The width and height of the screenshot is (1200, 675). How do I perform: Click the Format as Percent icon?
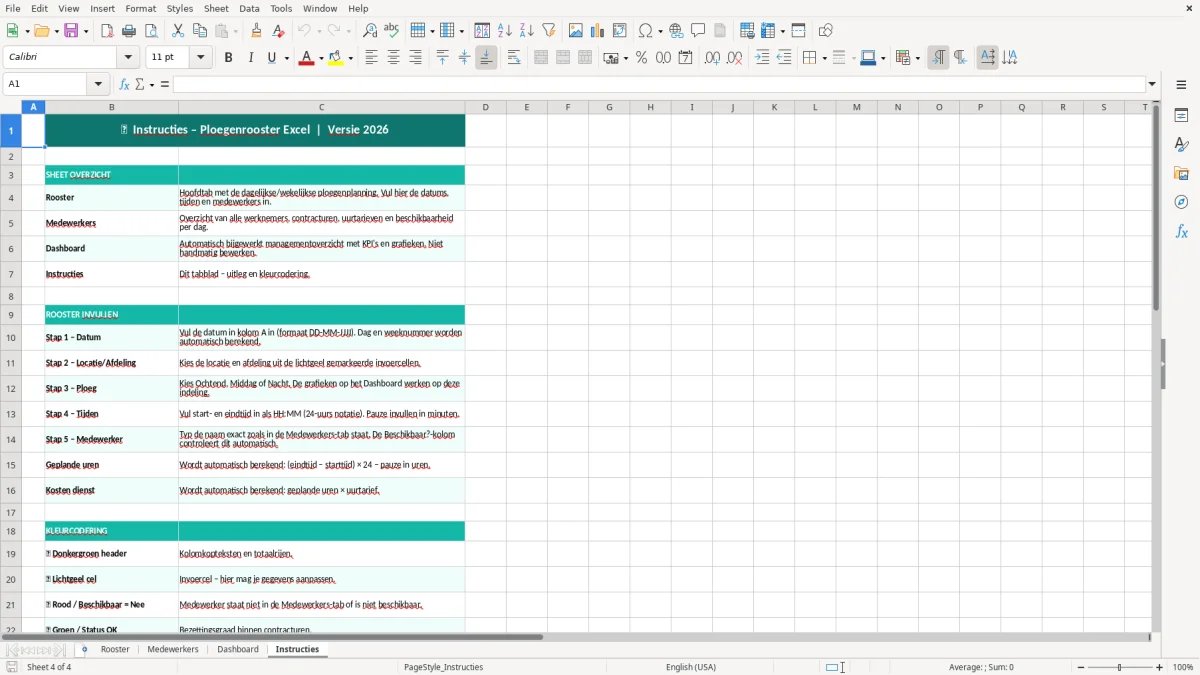(x=642, y=58)
